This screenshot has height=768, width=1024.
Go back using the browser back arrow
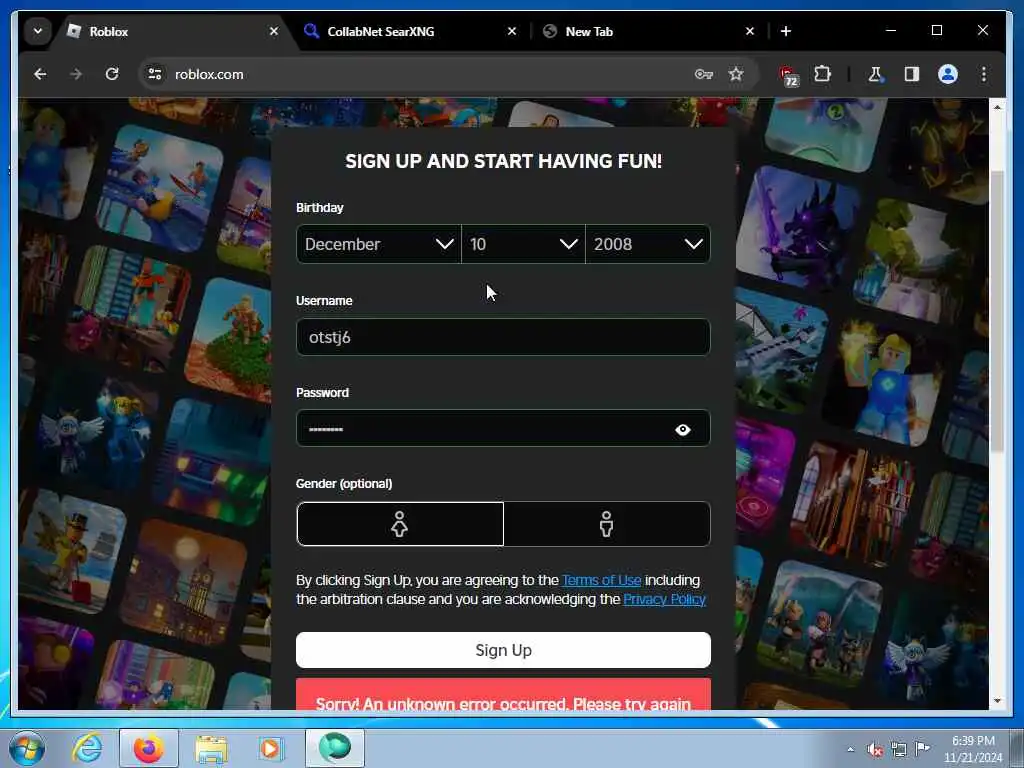click(40, 74)
